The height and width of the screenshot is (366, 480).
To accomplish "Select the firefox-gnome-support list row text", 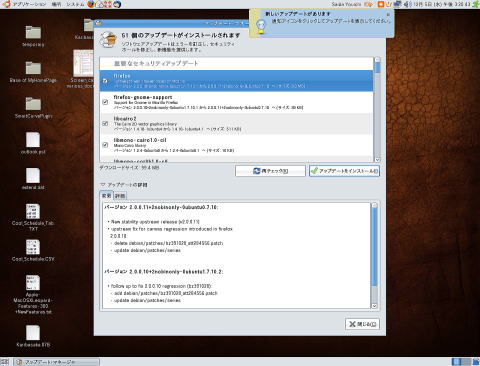I will point(208,102).
